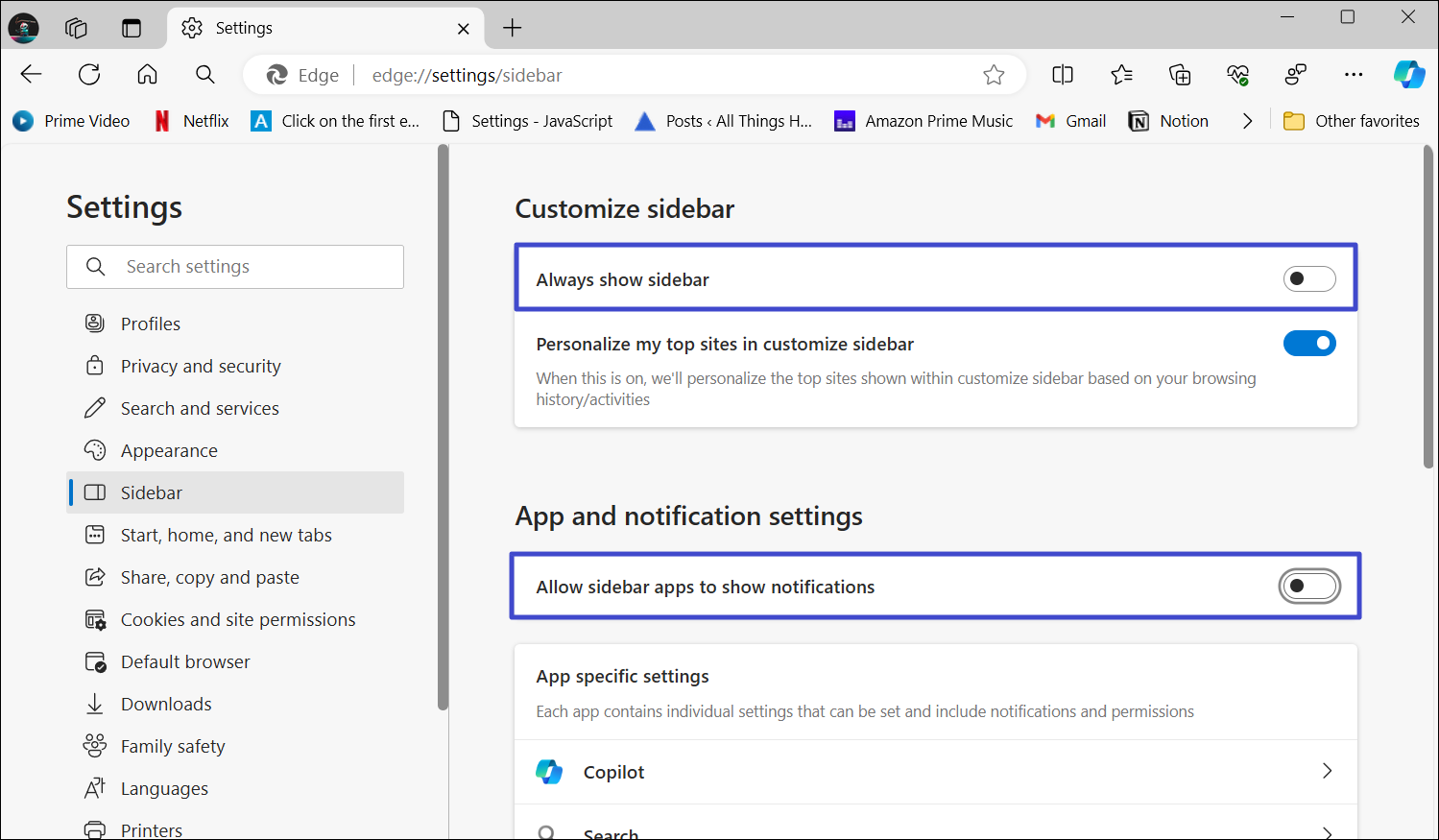The height and width of the screenshot is (840, 1439).
Task: Open the Collections icon in the toolbar
Action: click(1180, 75)
